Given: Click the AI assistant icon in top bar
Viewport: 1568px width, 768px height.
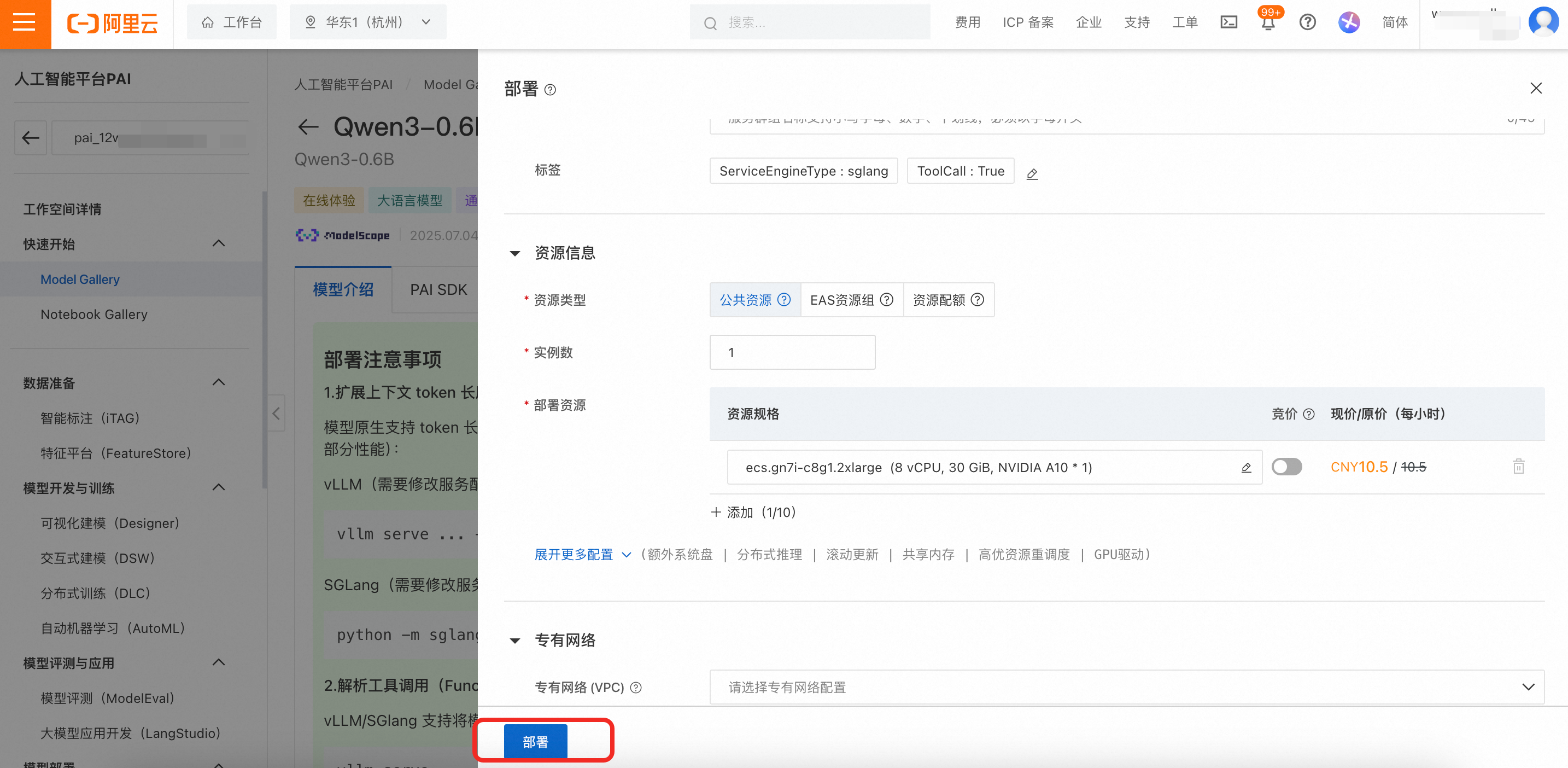Looking at the screenshot, I should (1348, 22).
